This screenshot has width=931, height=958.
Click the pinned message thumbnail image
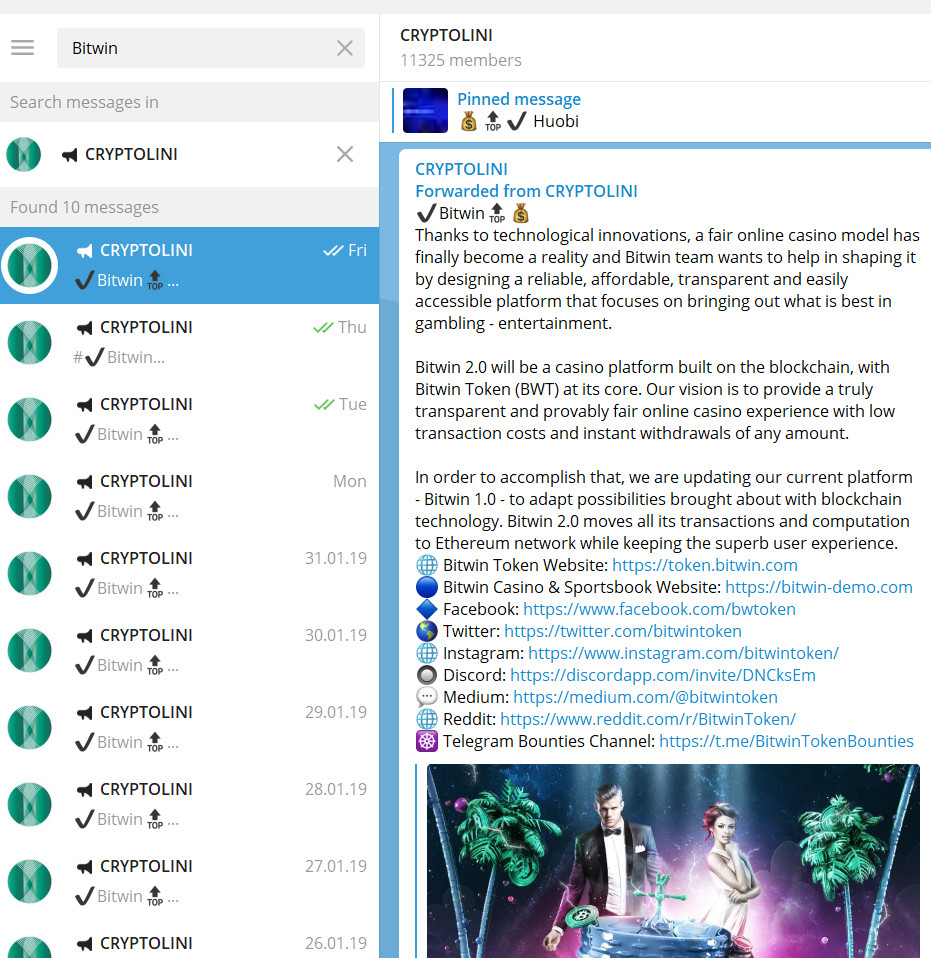coord(425,111)
